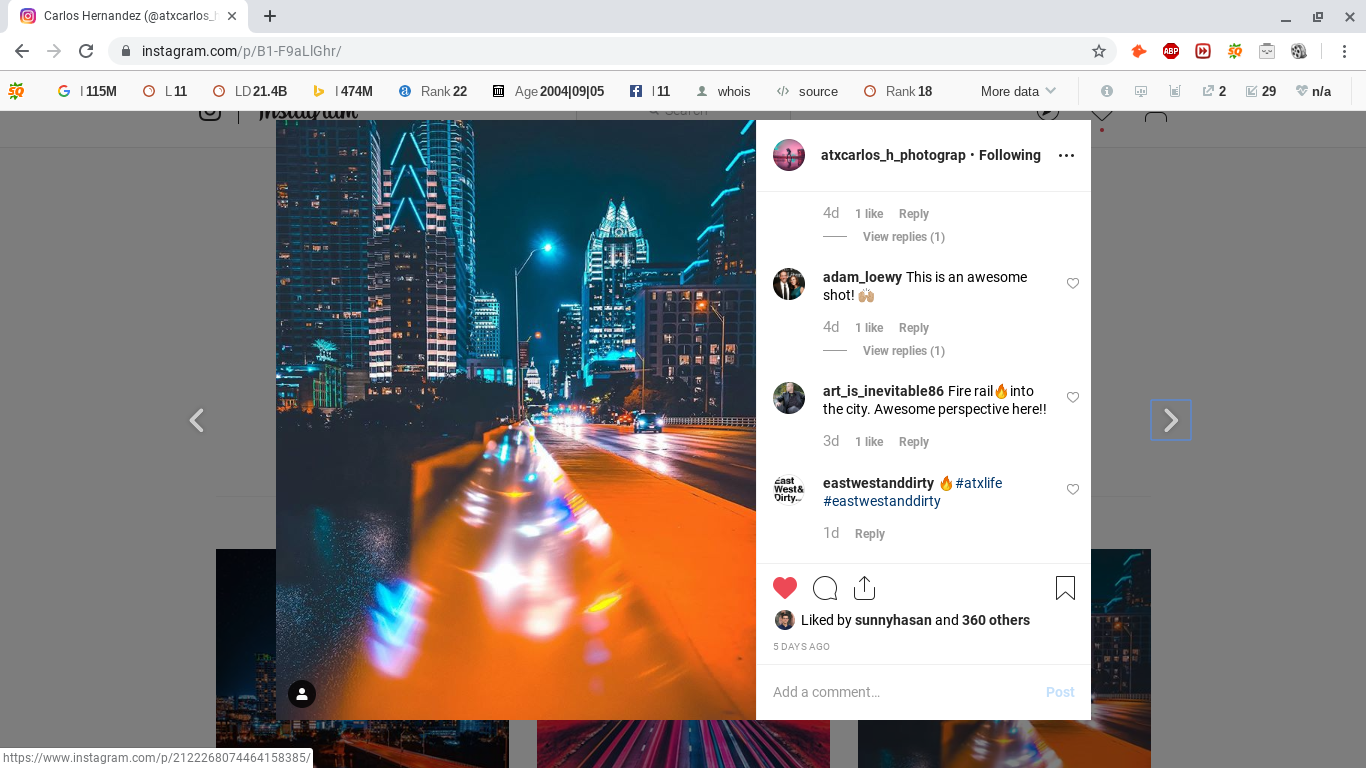Share the post using share icon
Image resolution: width=1366 pixels, height=768 pixels.
(x=865, y=588)
